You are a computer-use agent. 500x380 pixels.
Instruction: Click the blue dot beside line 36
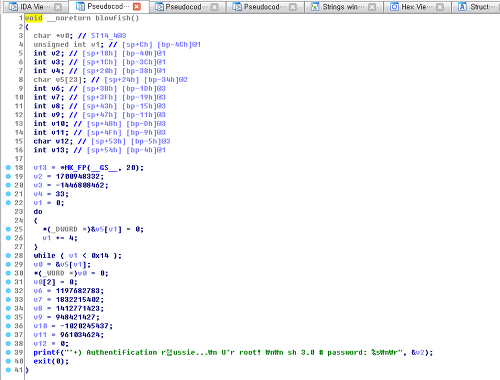pos(8,326)
